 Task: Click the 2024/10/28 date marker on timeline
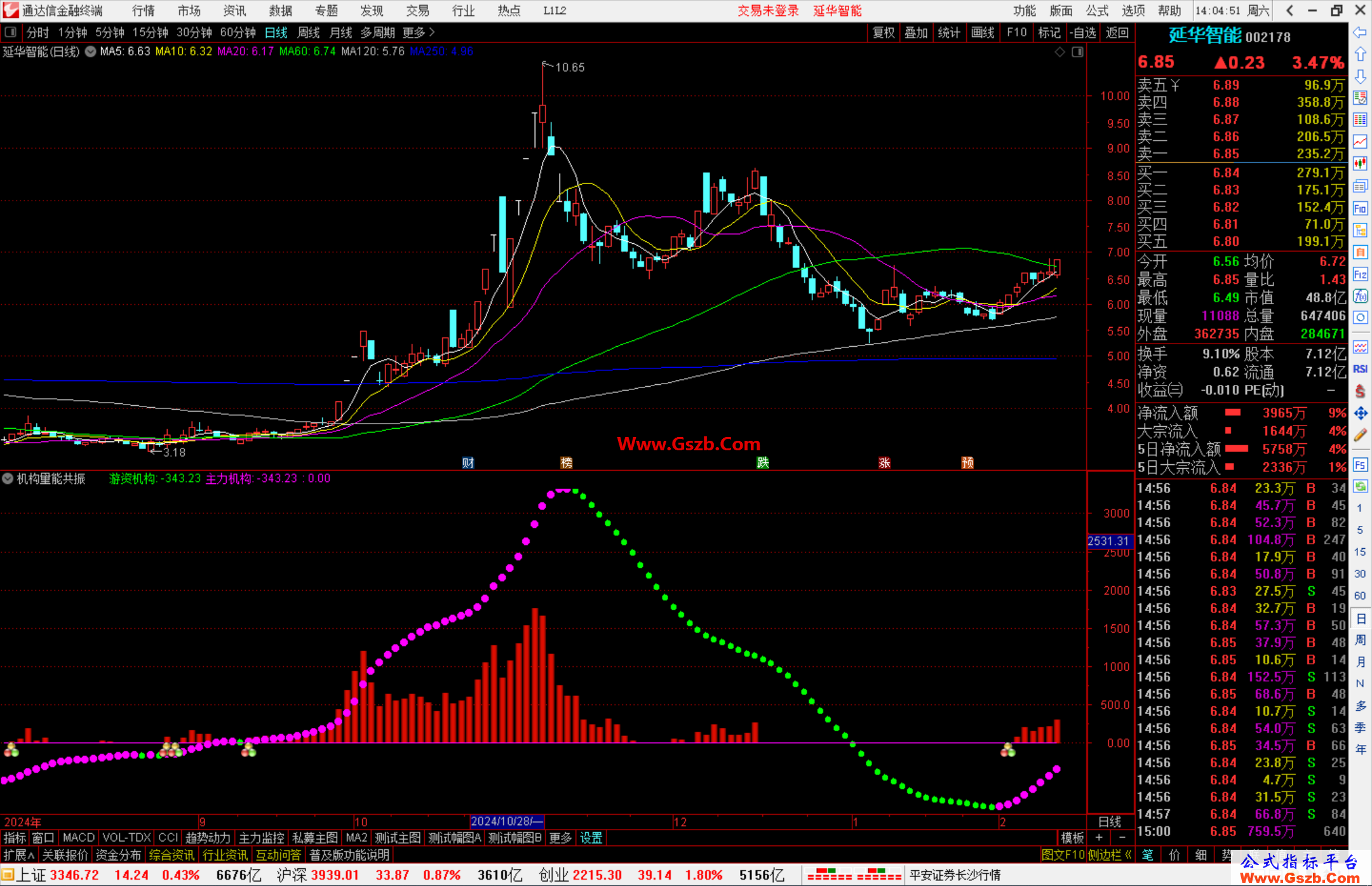[x=507, y=821]
